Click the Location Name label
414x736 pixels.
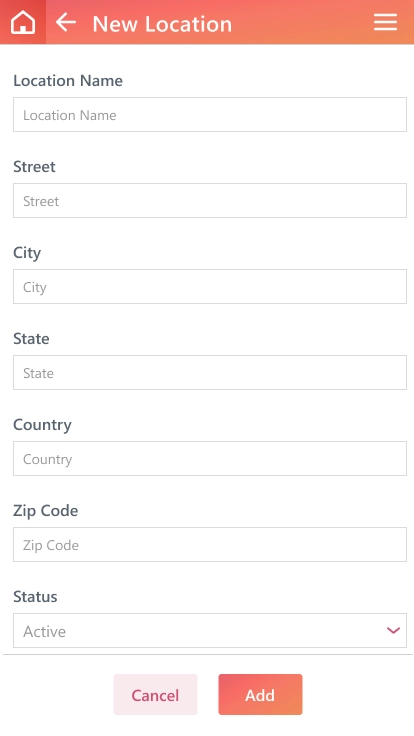(68, 81)
